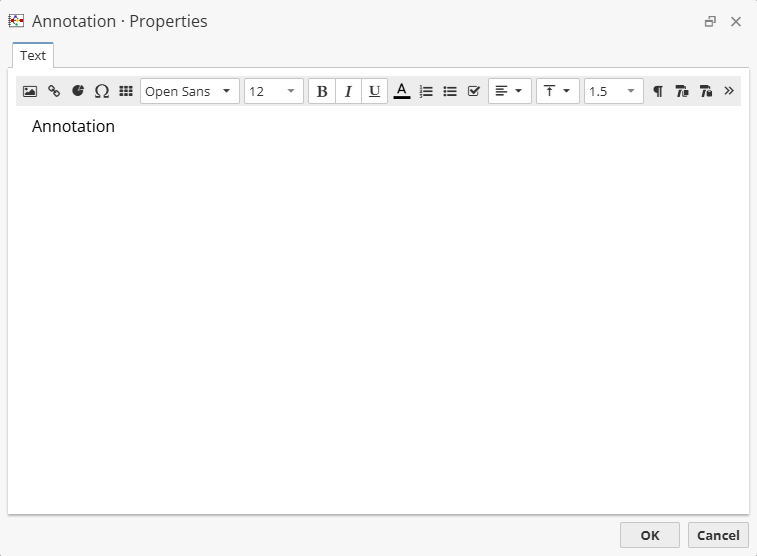Image resolution: width=757 pixels, height=556 pixels.
Task: Toggle bold formatting
Action: point(322,91)
